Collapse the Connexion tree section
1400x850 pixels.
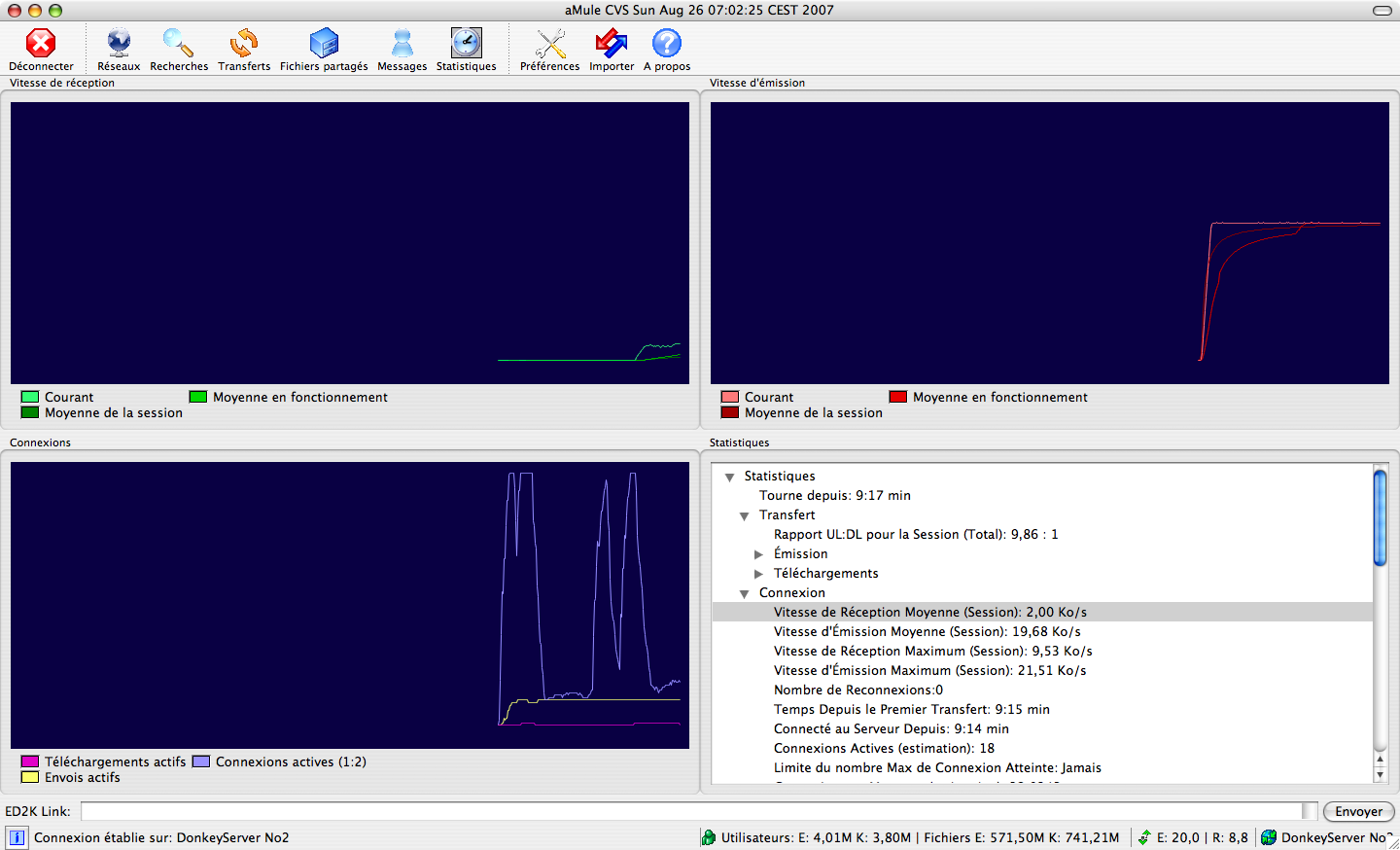tap(744, 593)
